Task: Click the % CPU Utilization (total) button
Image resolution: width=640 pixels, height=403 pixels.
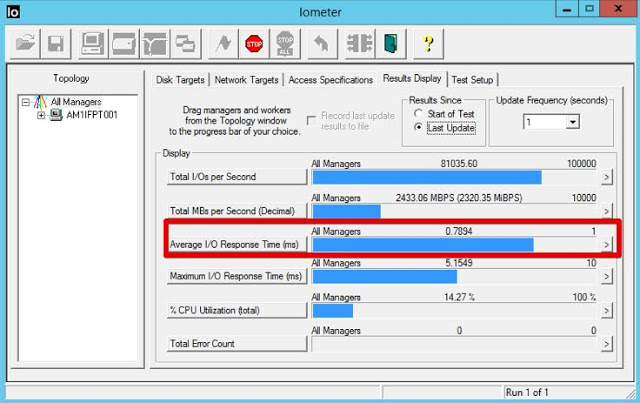Action: [x=237, y=310]
